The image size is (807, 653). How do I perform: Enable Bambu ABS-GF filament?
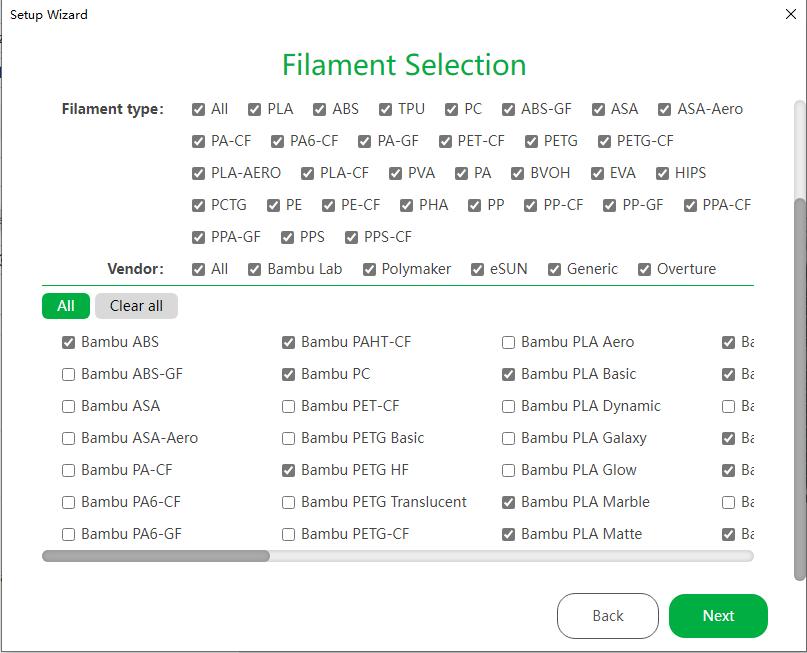[x=68, y=375]
